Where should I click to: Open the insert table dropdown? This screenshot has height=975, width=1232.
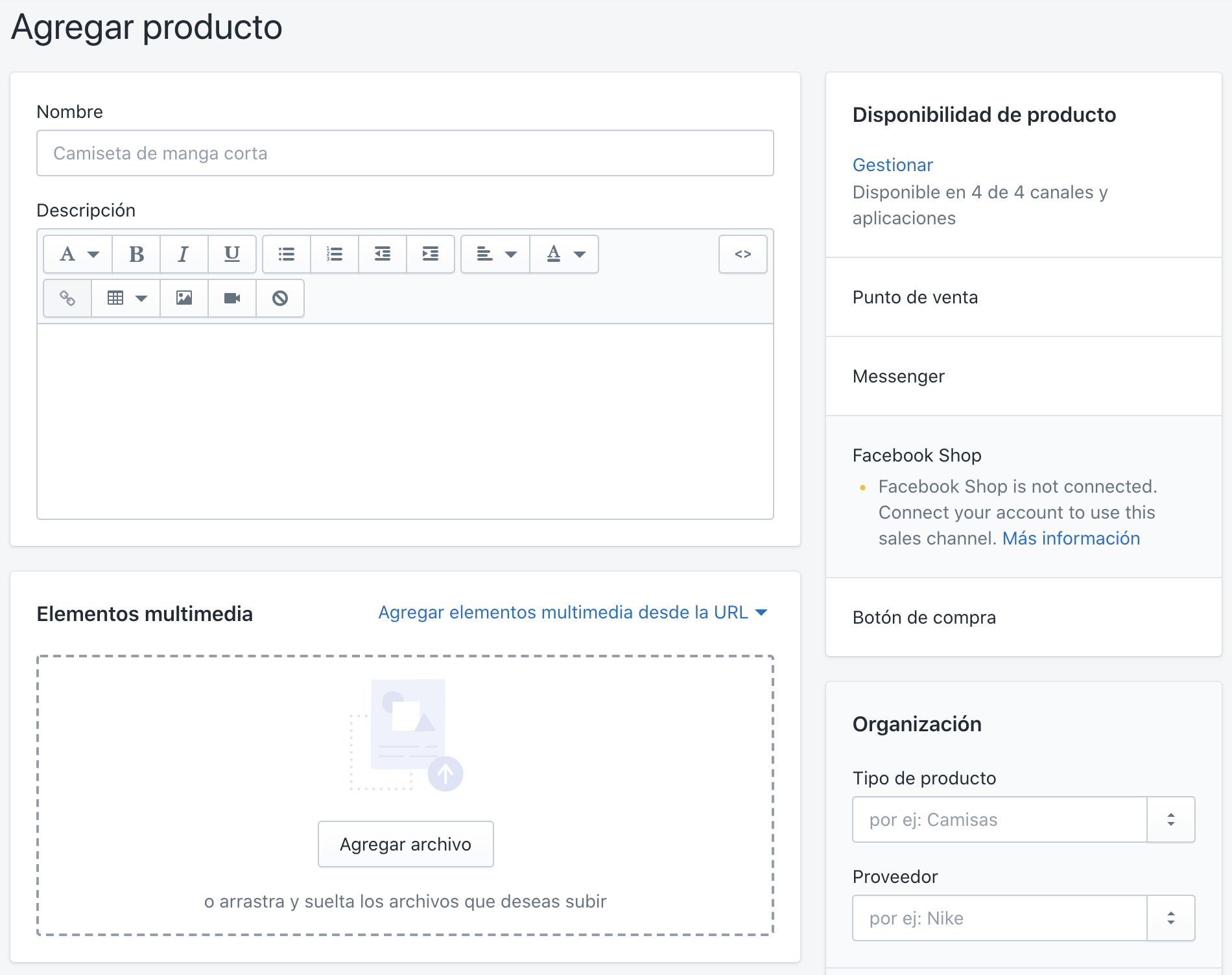click(x=126, y=298)
